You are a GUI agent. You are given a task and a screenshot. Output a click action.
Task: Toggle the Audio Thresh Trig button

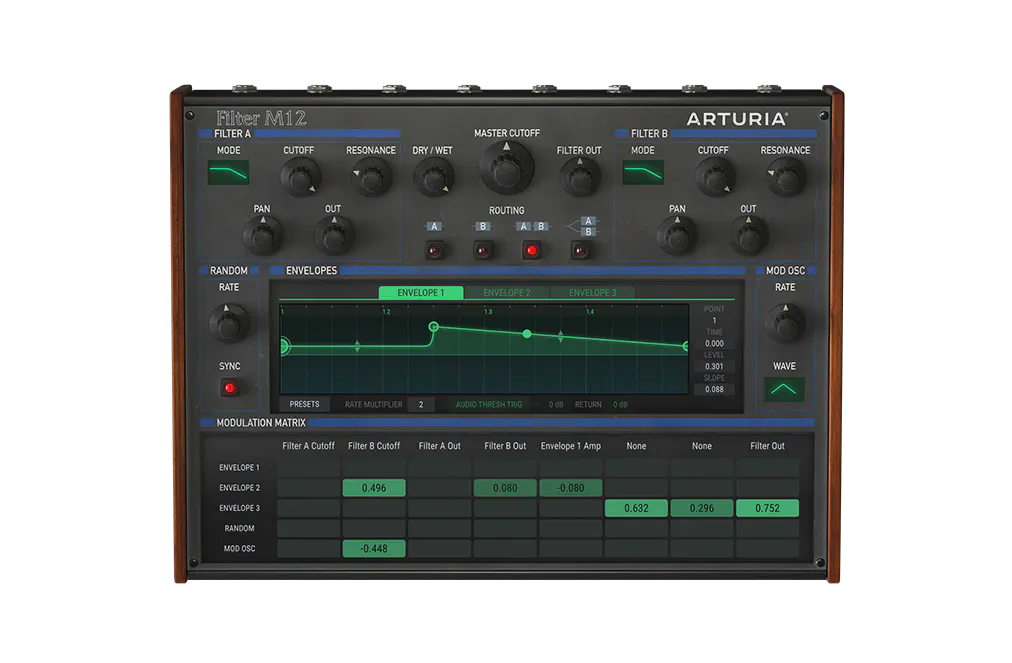[488, 404]
